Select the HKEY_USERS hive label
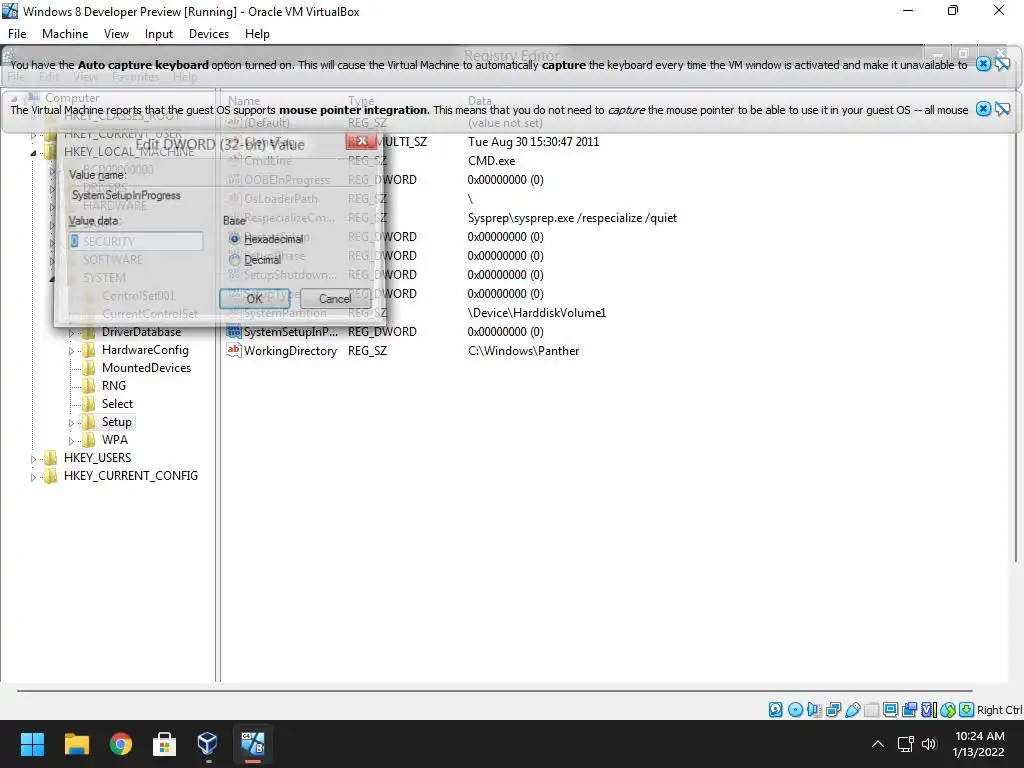Image resolution: width=1024 pixels, height=768 pixels. pos(97,458)
